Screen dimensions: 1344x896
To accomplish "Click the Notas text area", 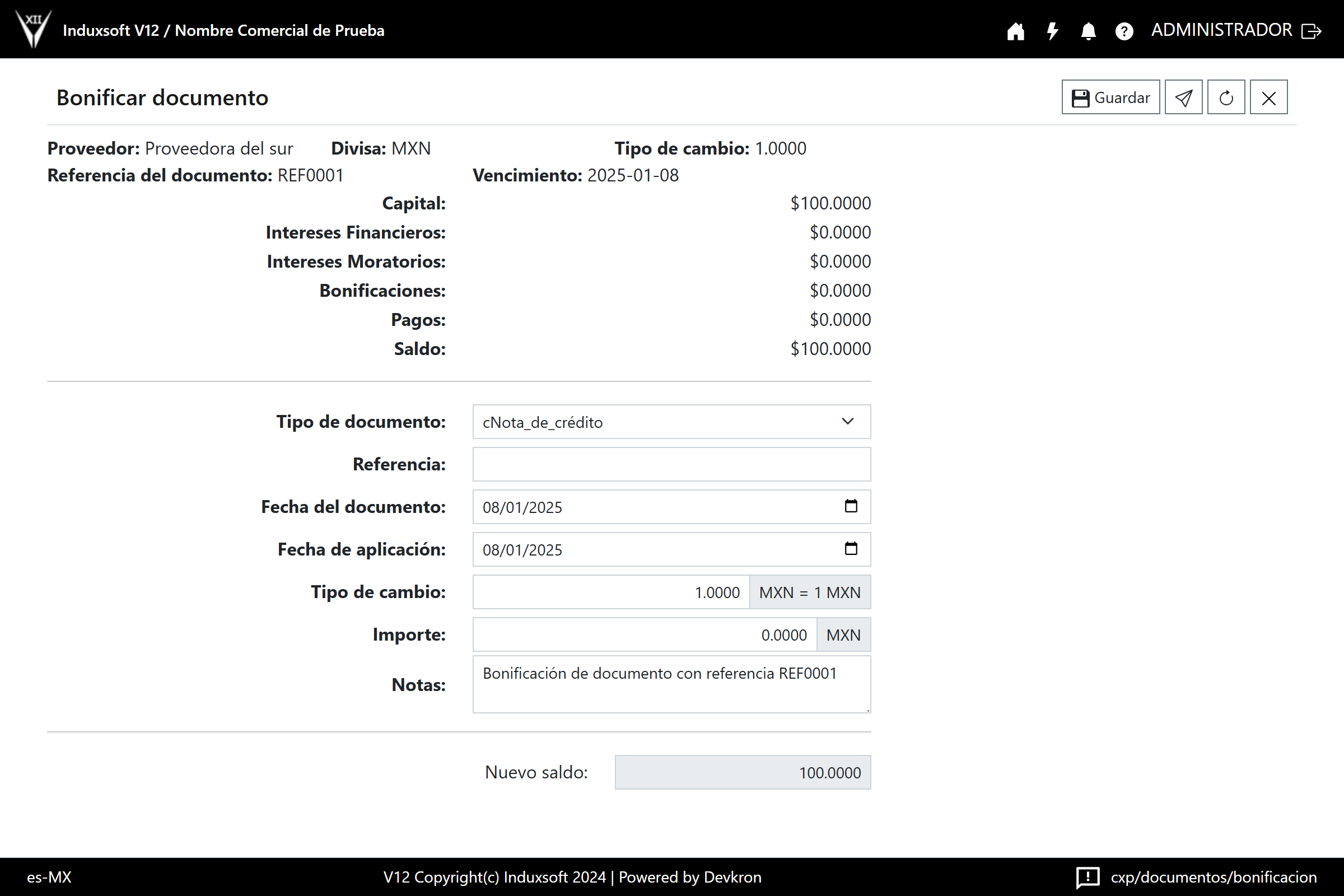I will (671, 684).
